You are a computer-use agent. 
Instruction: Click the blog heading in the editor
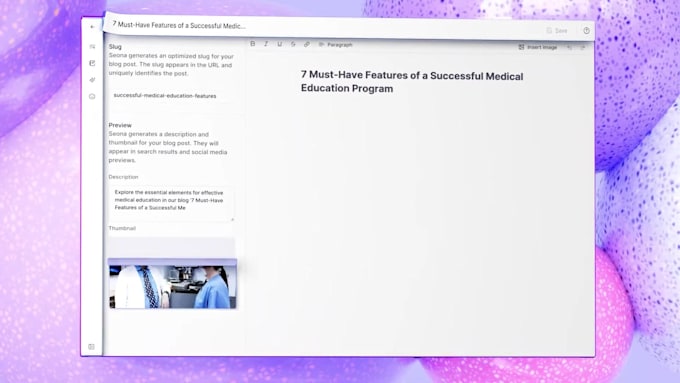[412, 82]
